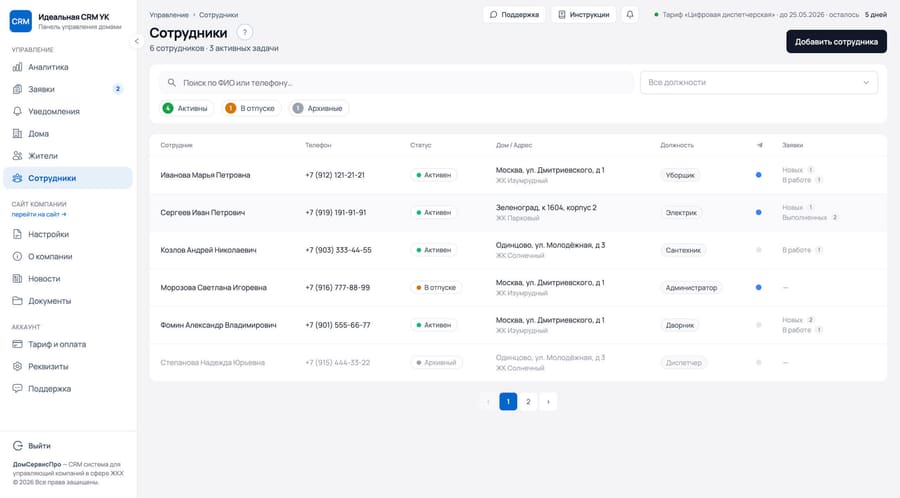The width and height of the screenshot is (900, 498).
Task: Click phone +7 (912) 121-21-21
Action: tap(335, 175)
